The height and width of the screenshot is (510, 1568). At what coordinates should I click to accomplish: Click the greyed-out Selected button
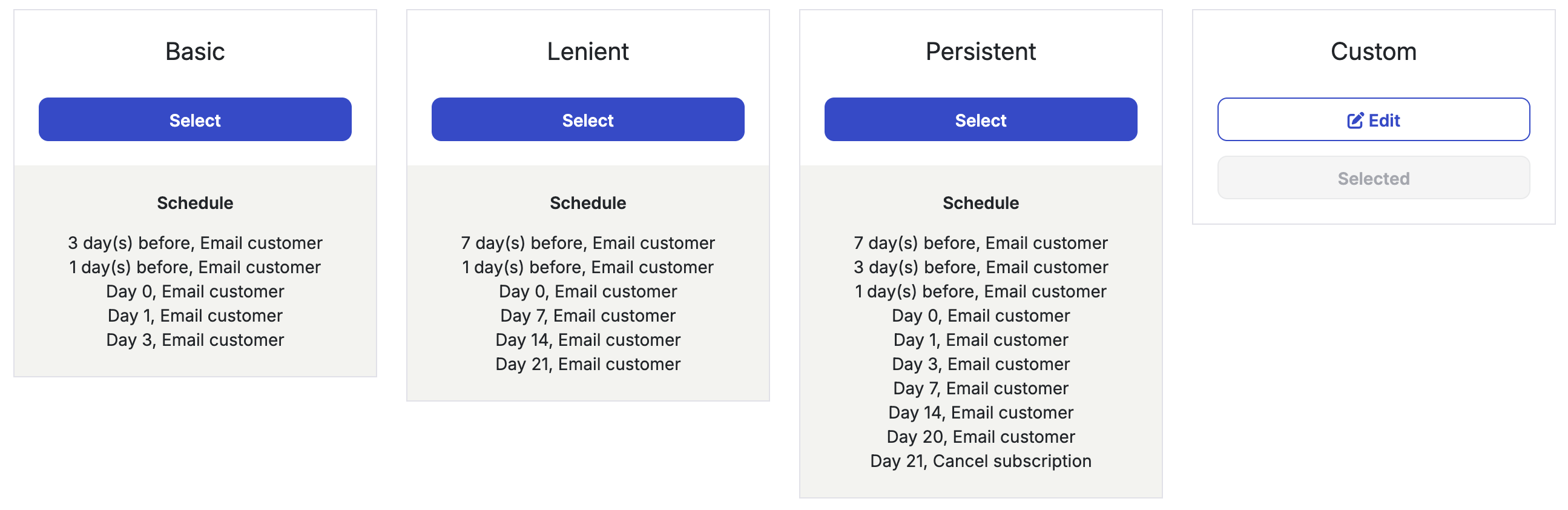pos(1373,178)
